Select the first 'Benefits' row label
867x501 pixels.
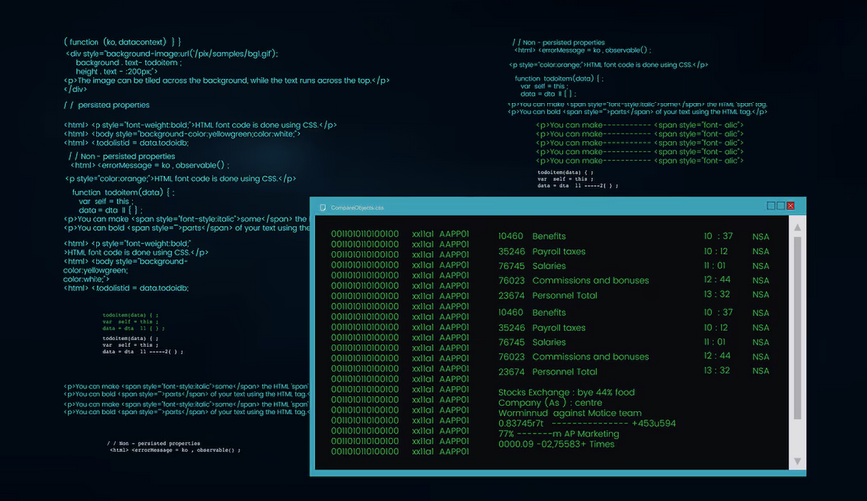(549, 236)
